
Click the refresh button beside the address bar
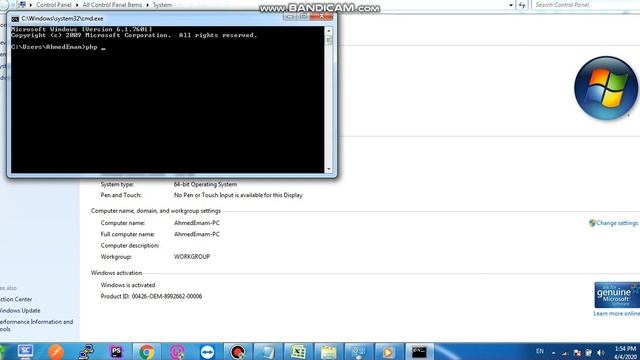(522, 5)
